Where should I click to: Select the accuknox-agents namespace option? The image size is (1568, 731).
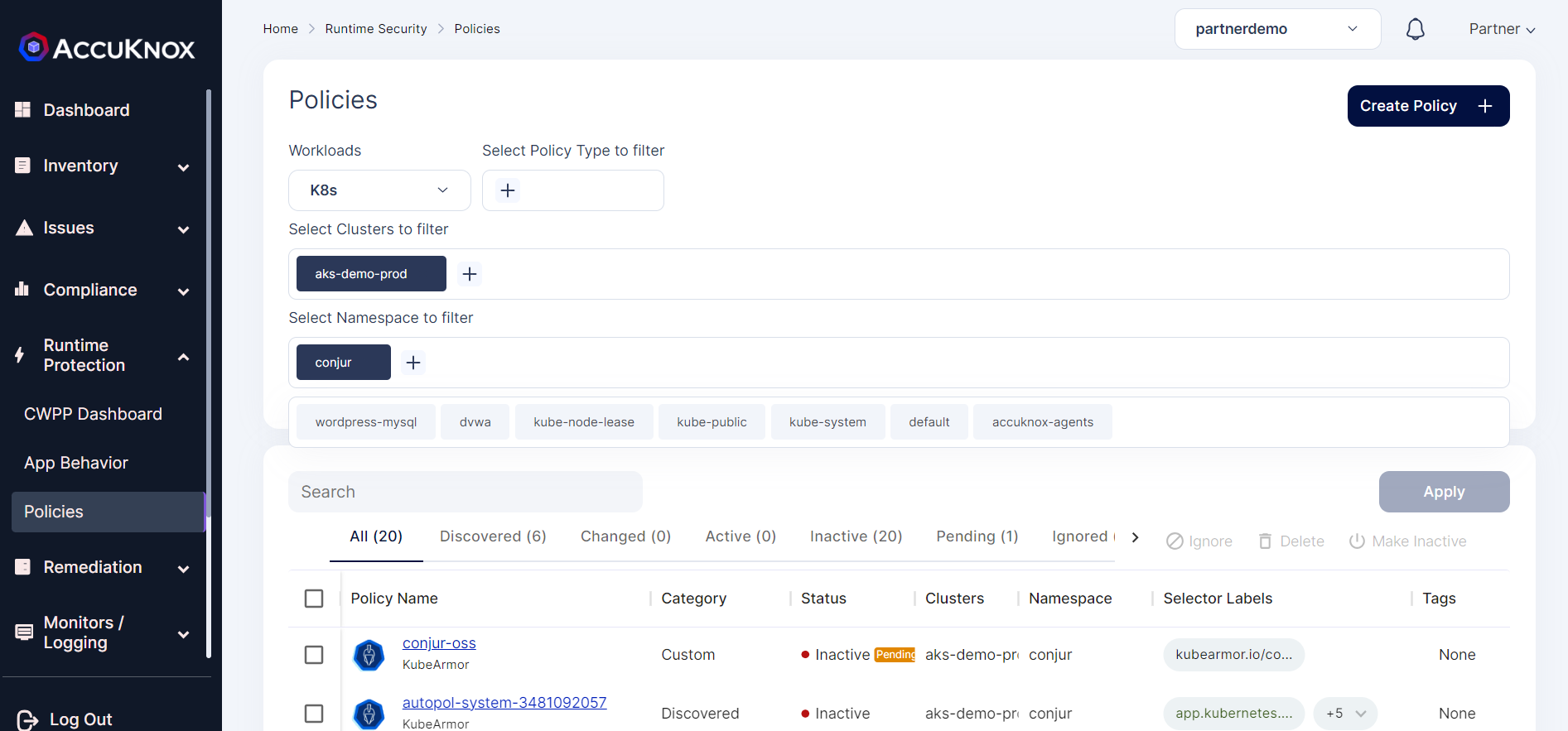click(1043, 422)
